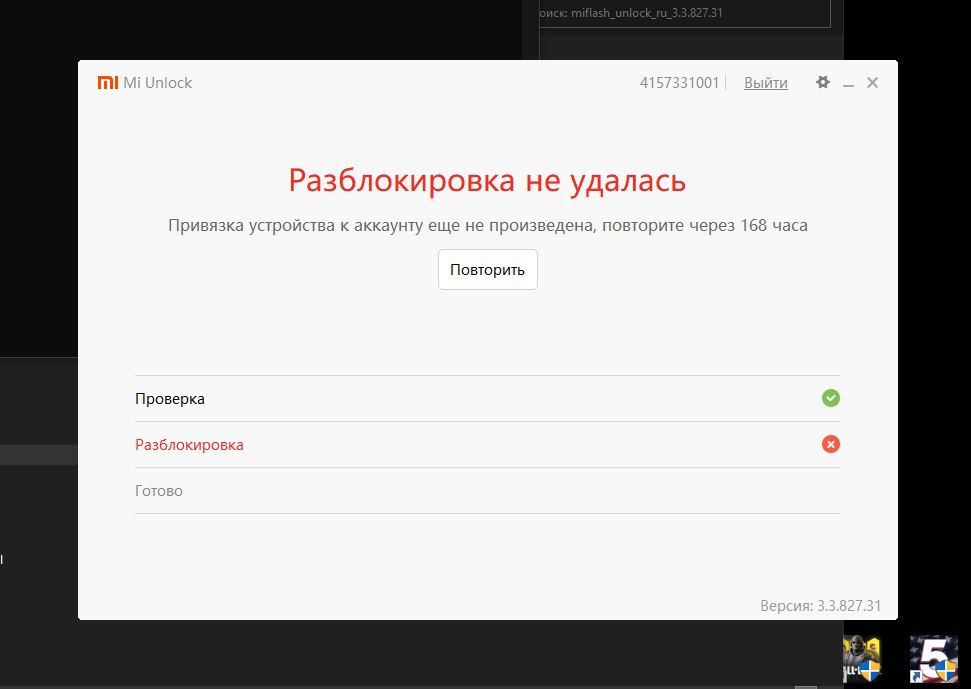The width and height of the screenshot is (971, 689).
Task: Click the Повторить retry button
Action: (x=487, y=269)
